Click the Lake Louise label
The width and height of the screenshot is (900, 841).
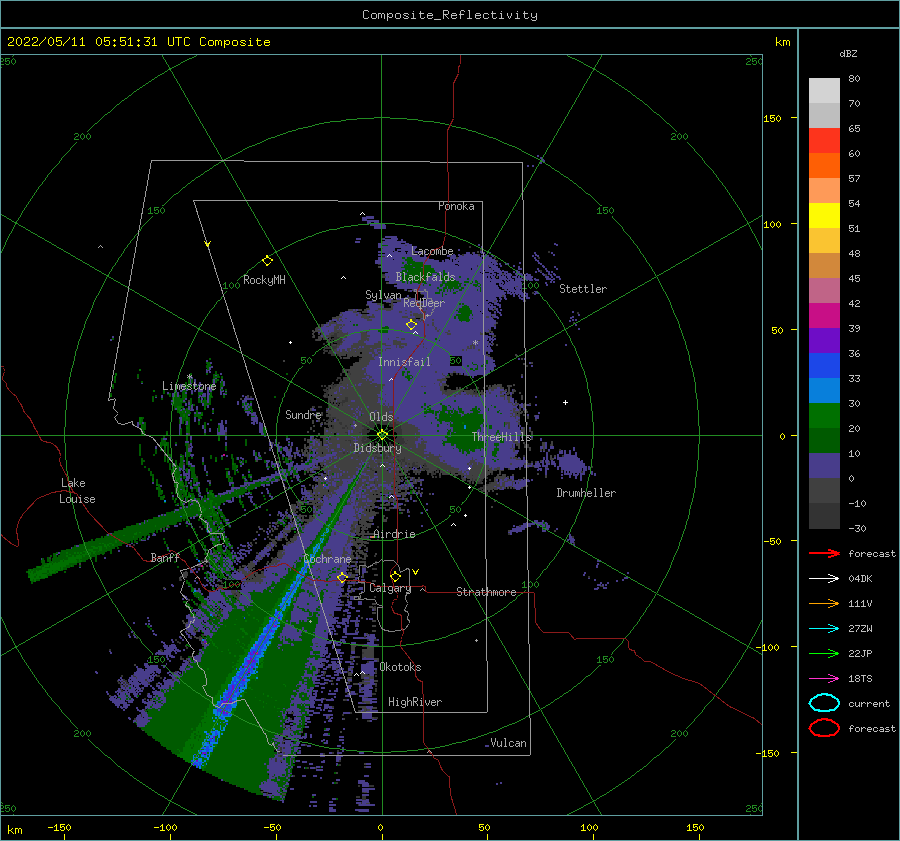(77, 491)
